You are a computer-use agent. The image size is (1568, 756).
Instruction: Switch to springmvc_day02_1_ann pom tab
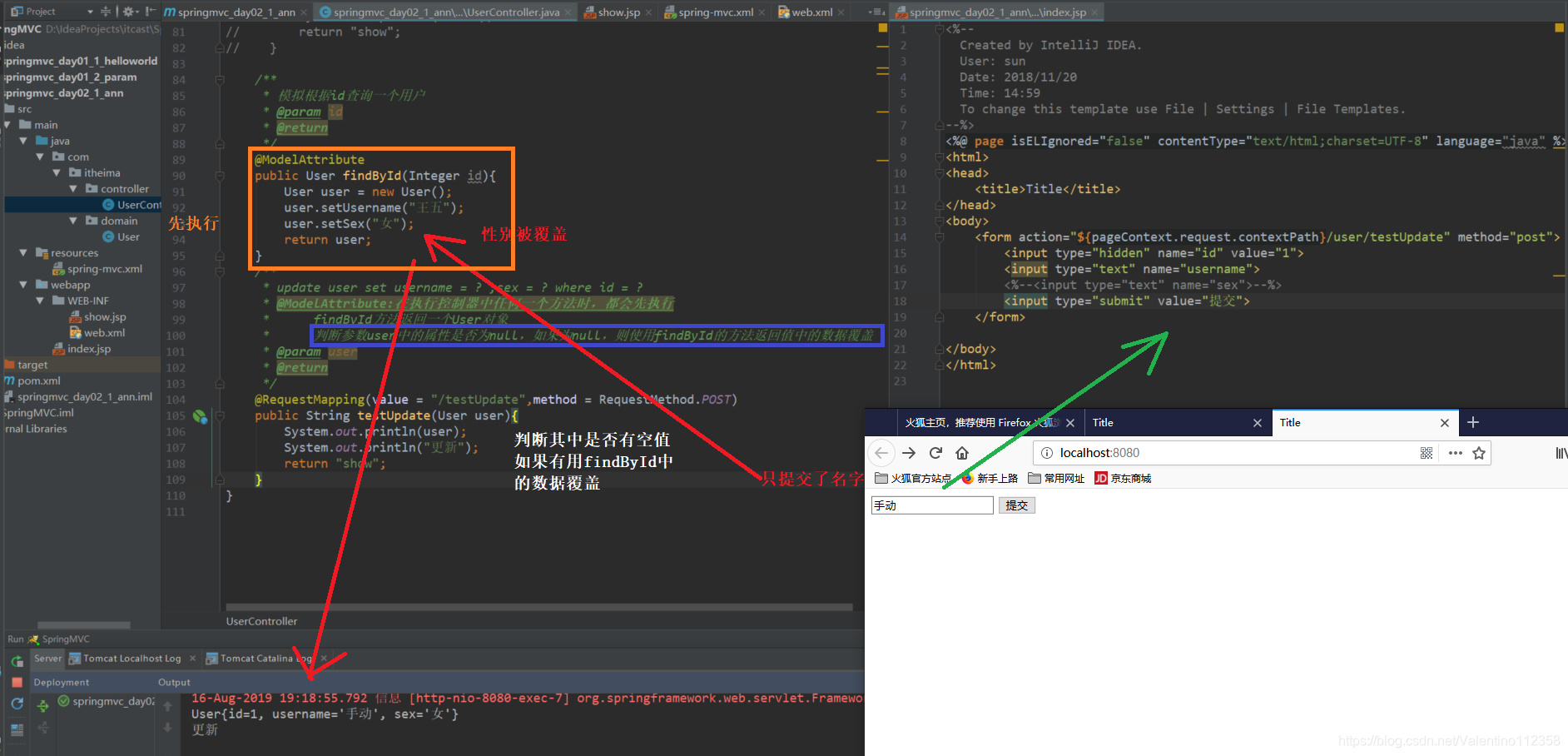click(x=236, y=12)
